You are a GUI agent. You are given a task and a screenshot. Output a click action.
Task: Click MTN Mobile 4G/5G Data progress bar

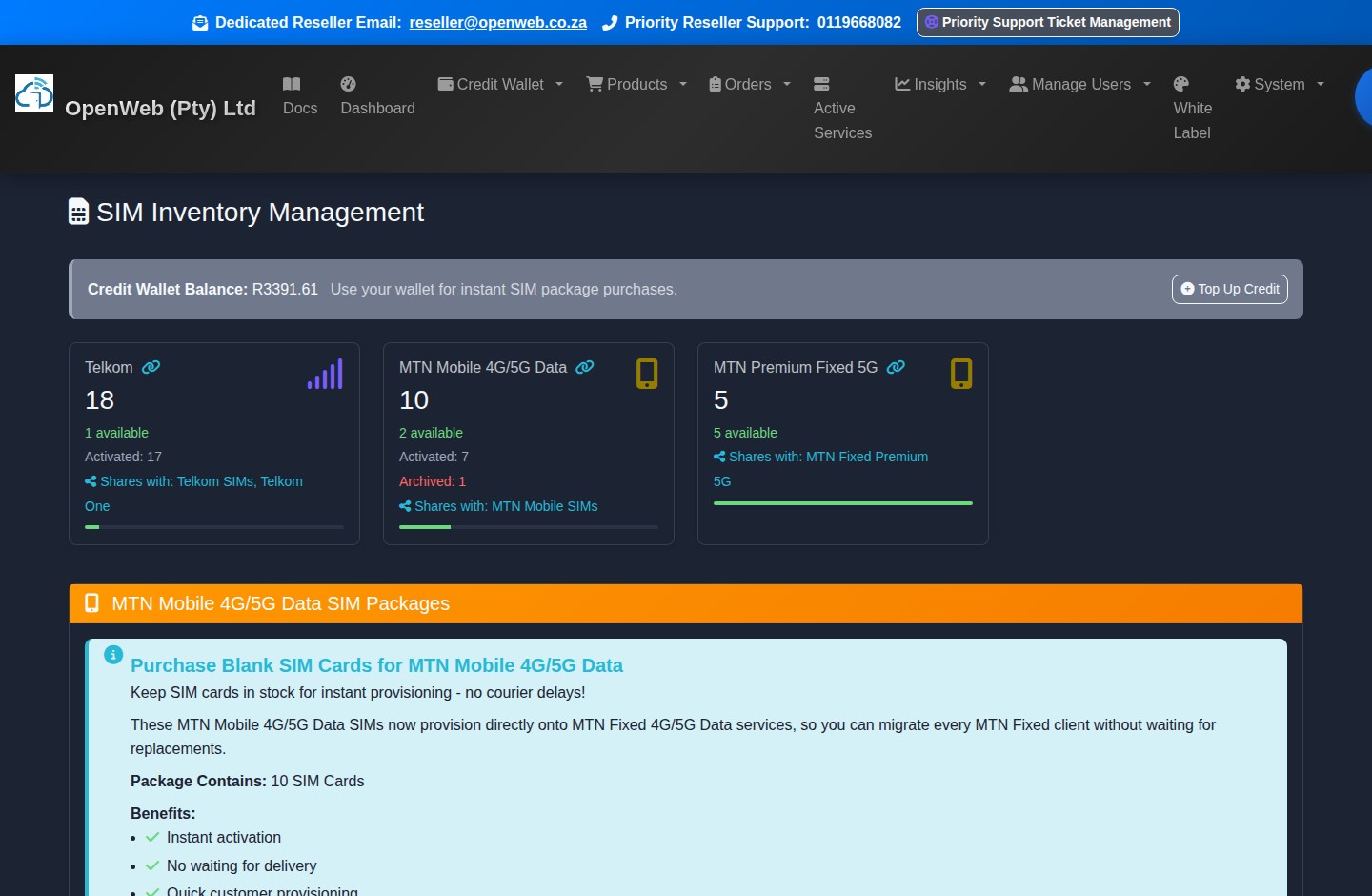(x=529, y=526)
